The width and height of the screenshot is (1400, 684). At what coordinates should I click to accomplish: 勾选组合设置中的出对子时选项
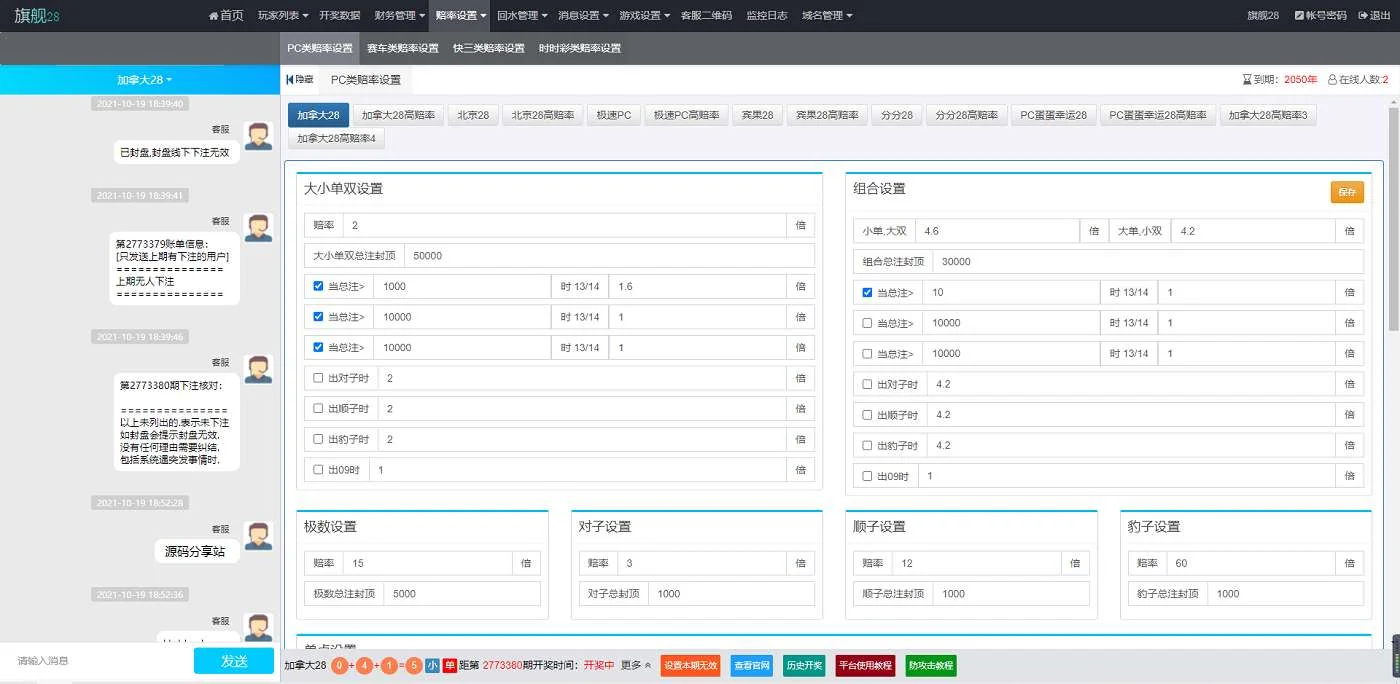pos(867,384)
